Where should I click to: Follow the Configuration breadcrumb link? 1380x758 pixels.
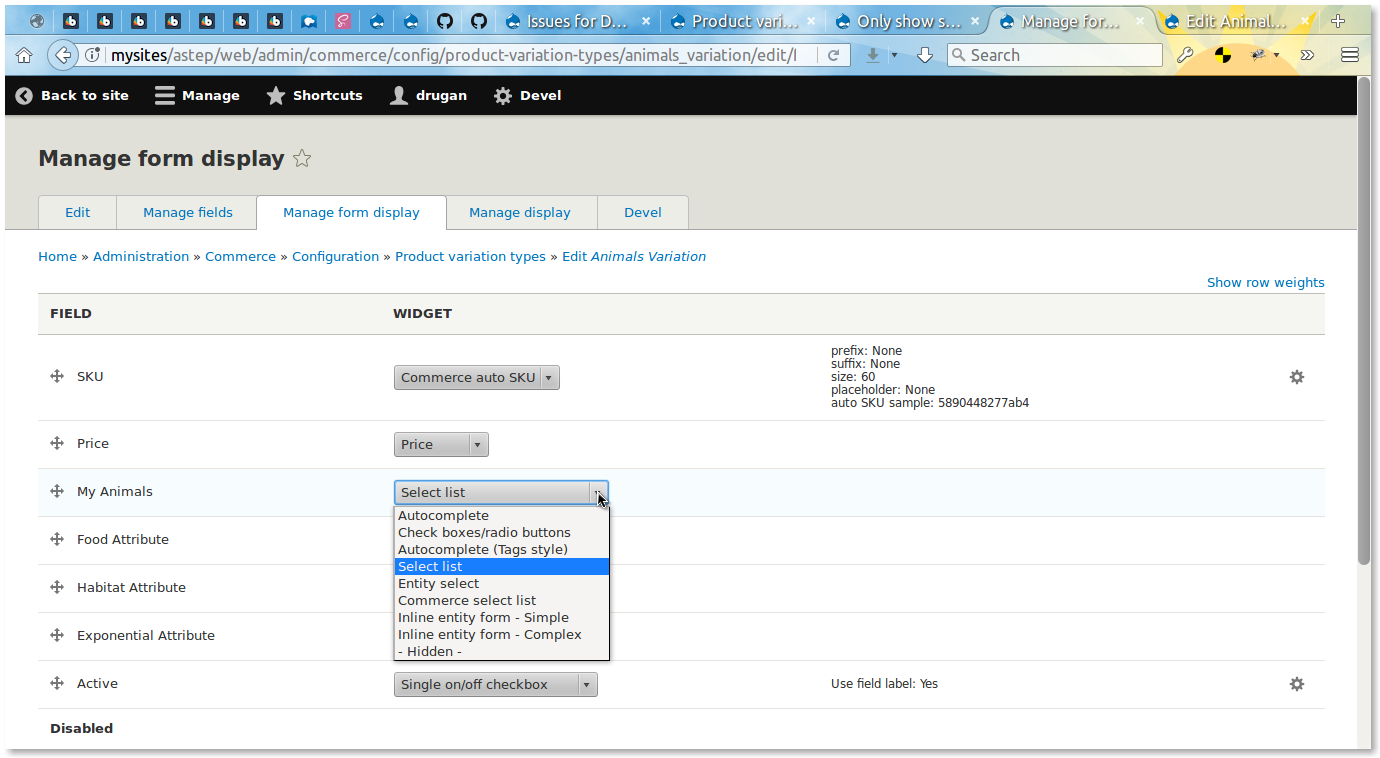[x=336, y=257]
